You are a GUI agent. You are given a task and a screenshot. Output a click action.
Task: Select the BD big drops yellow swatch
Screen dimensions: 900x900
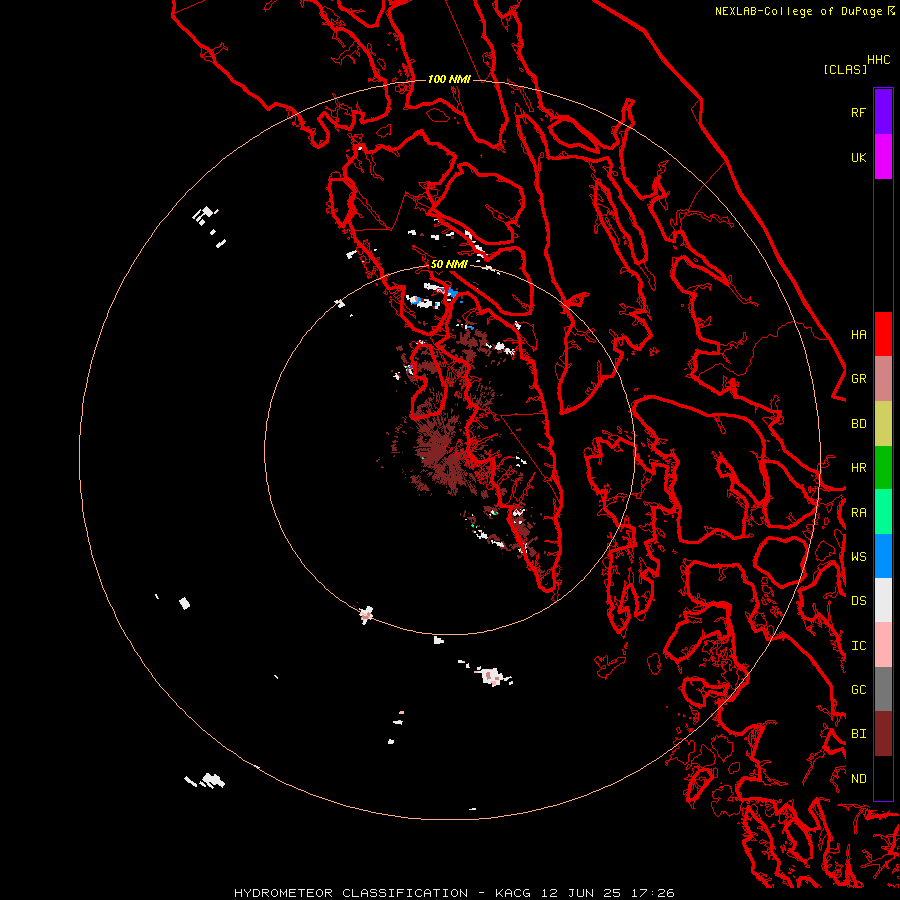883,423
